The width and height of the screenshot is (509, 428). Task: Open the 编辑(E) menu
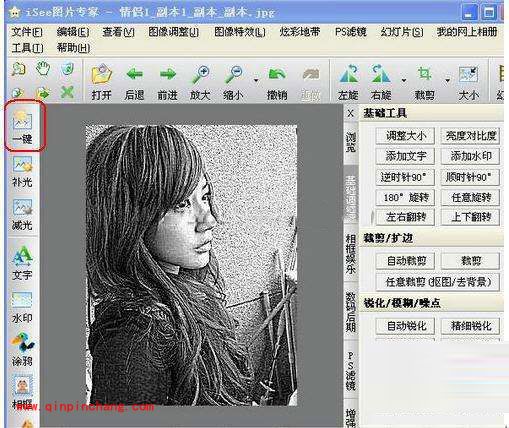[73, 32]
